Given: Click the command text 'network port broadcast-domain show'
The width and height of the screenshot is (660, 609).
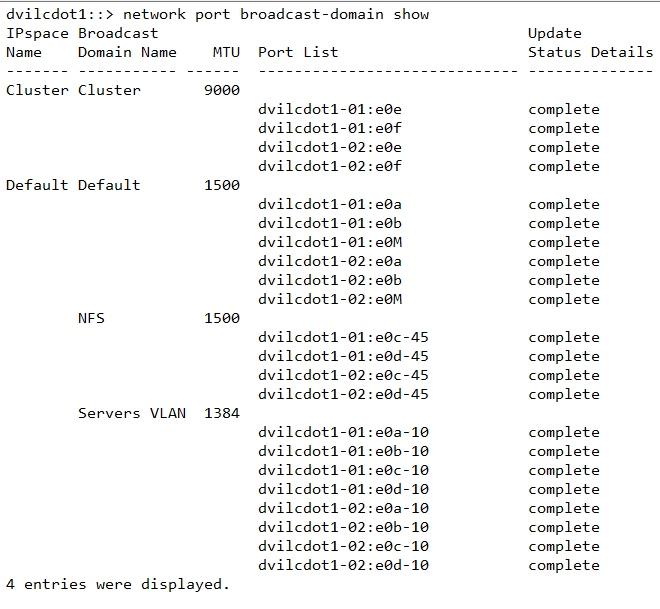Looking at the screenshot, I should [276, 14].
